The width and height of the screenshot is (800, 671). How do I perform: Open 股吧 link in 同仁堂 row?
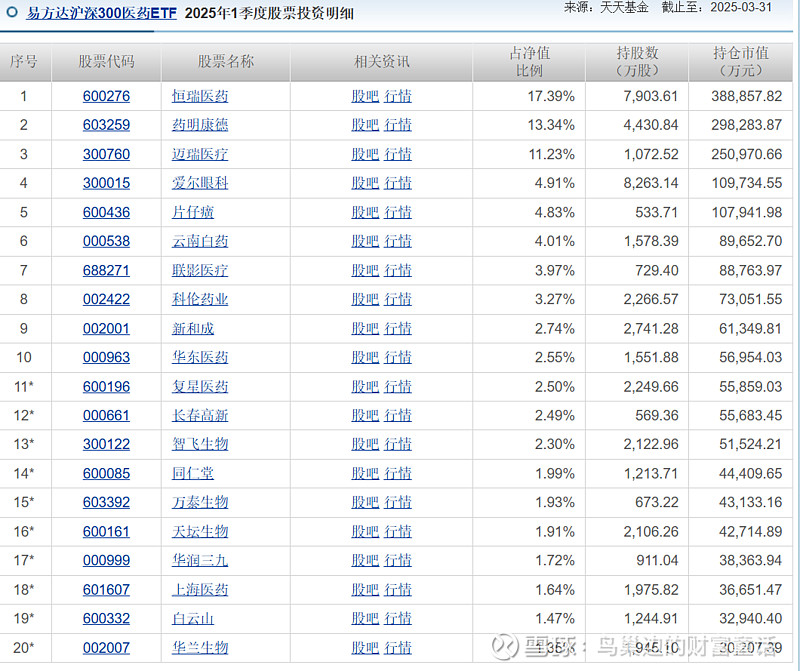tap(365, 474)
